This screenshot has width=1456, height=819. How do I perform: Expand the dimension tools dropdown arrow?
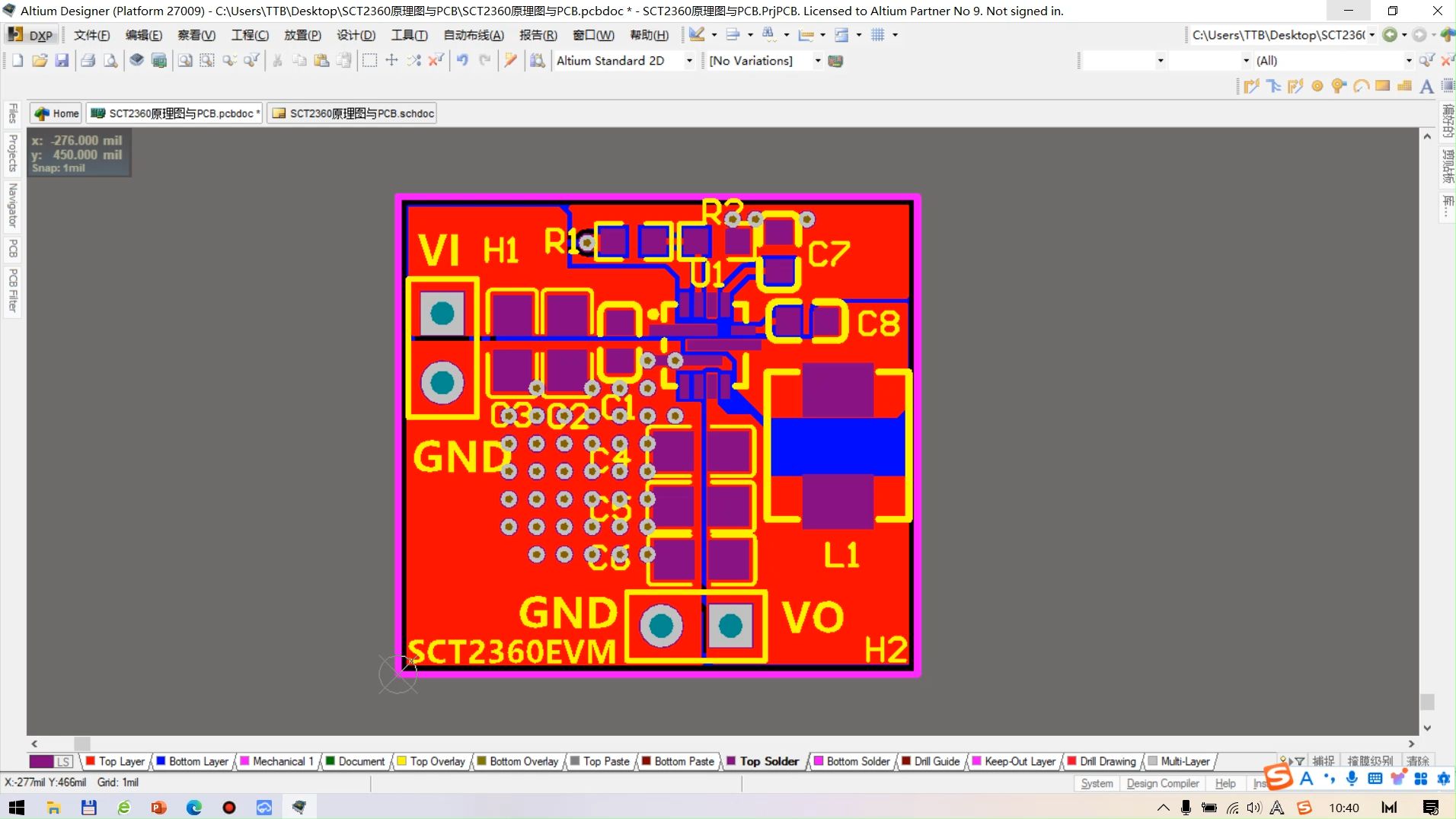click(x=822, y=35)
